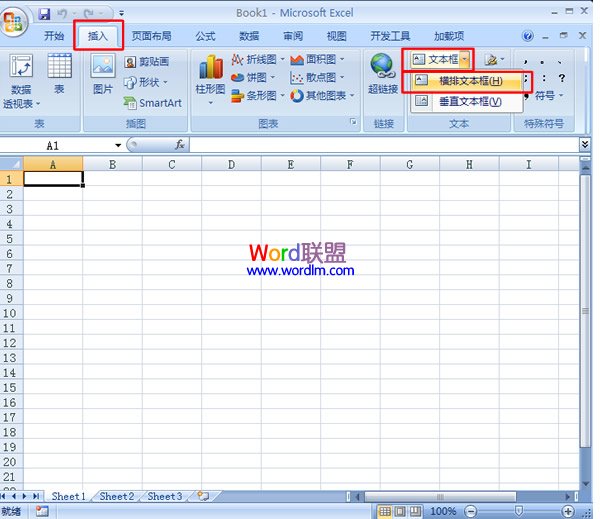Open the Charts group dialog launcher
This screenshot has height=519, width=600.
tap(353, 122)
